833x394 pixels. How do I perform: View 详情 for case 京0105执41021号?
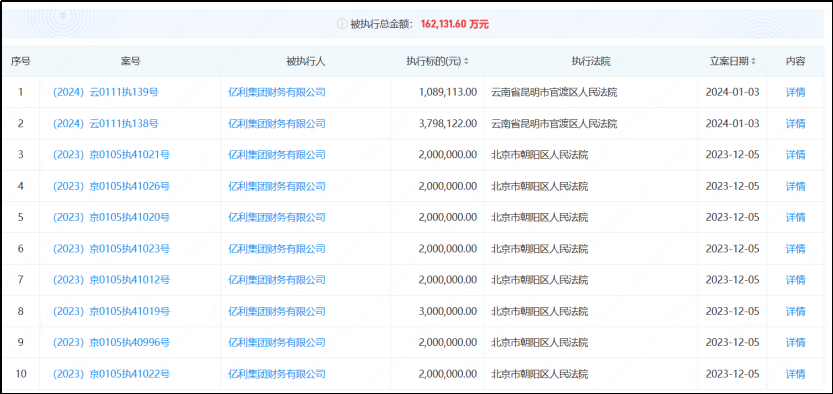coord(795,155)
